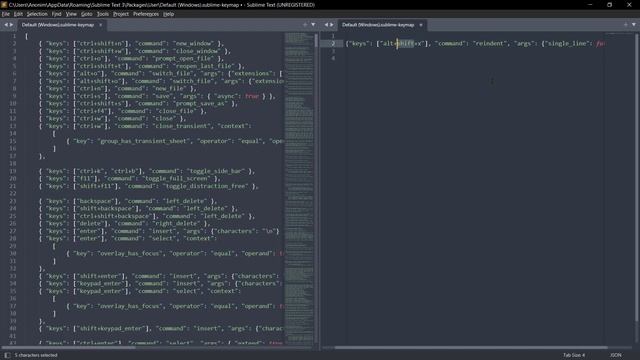Add new tab in right pane
Image resolution: width=640 pixels, height=360 pixels.
625,25
